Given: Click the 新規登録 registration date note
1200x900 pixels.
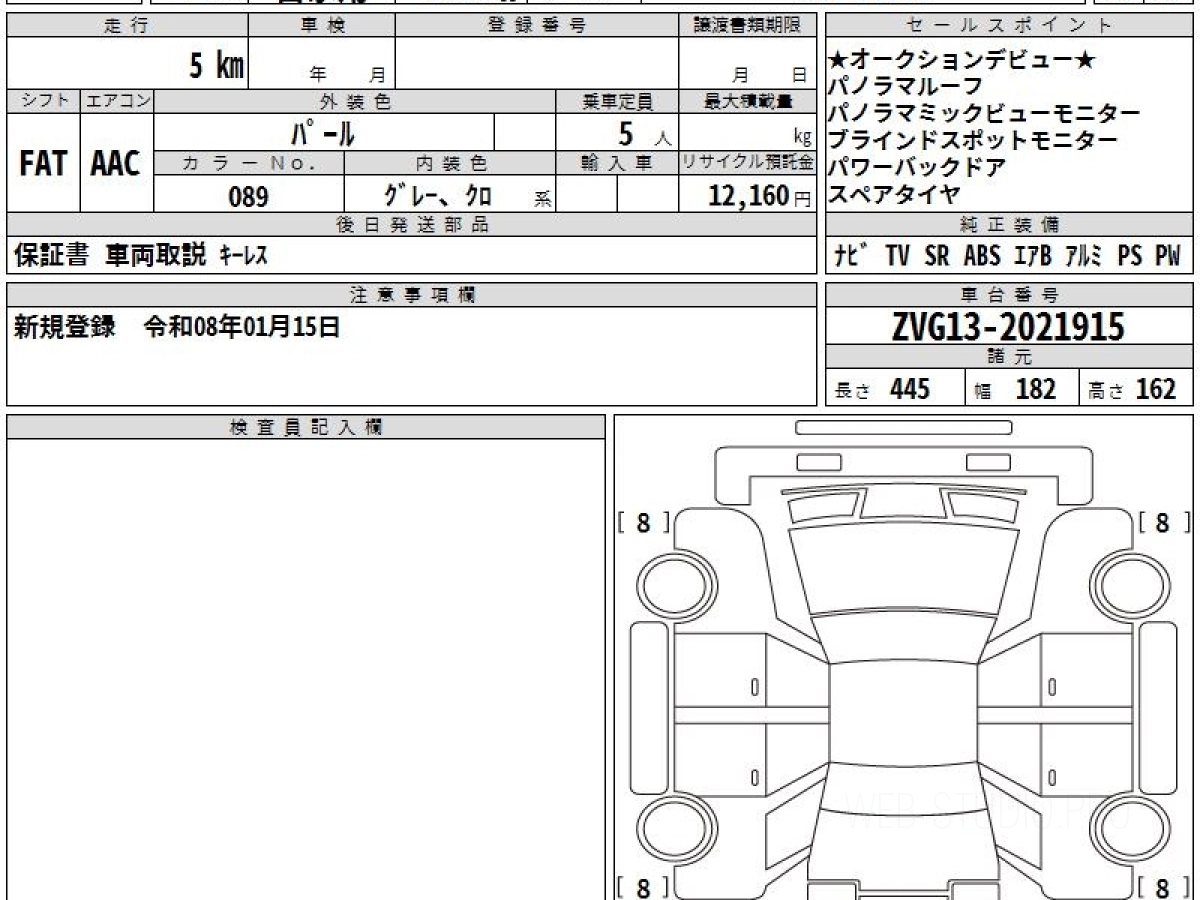Looking at the screenshot, I should (177, 328).
